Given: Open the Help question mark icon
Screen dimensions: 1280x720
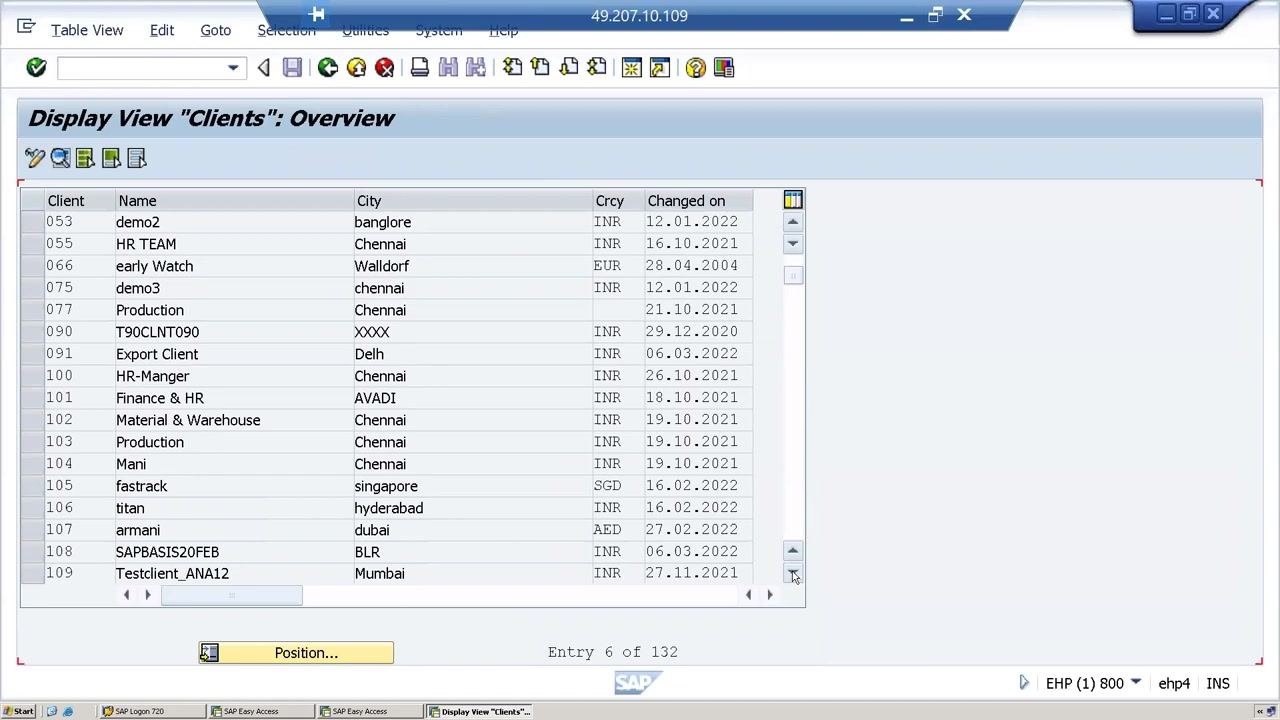Looking at the screenshot, I should coord(695,68).
